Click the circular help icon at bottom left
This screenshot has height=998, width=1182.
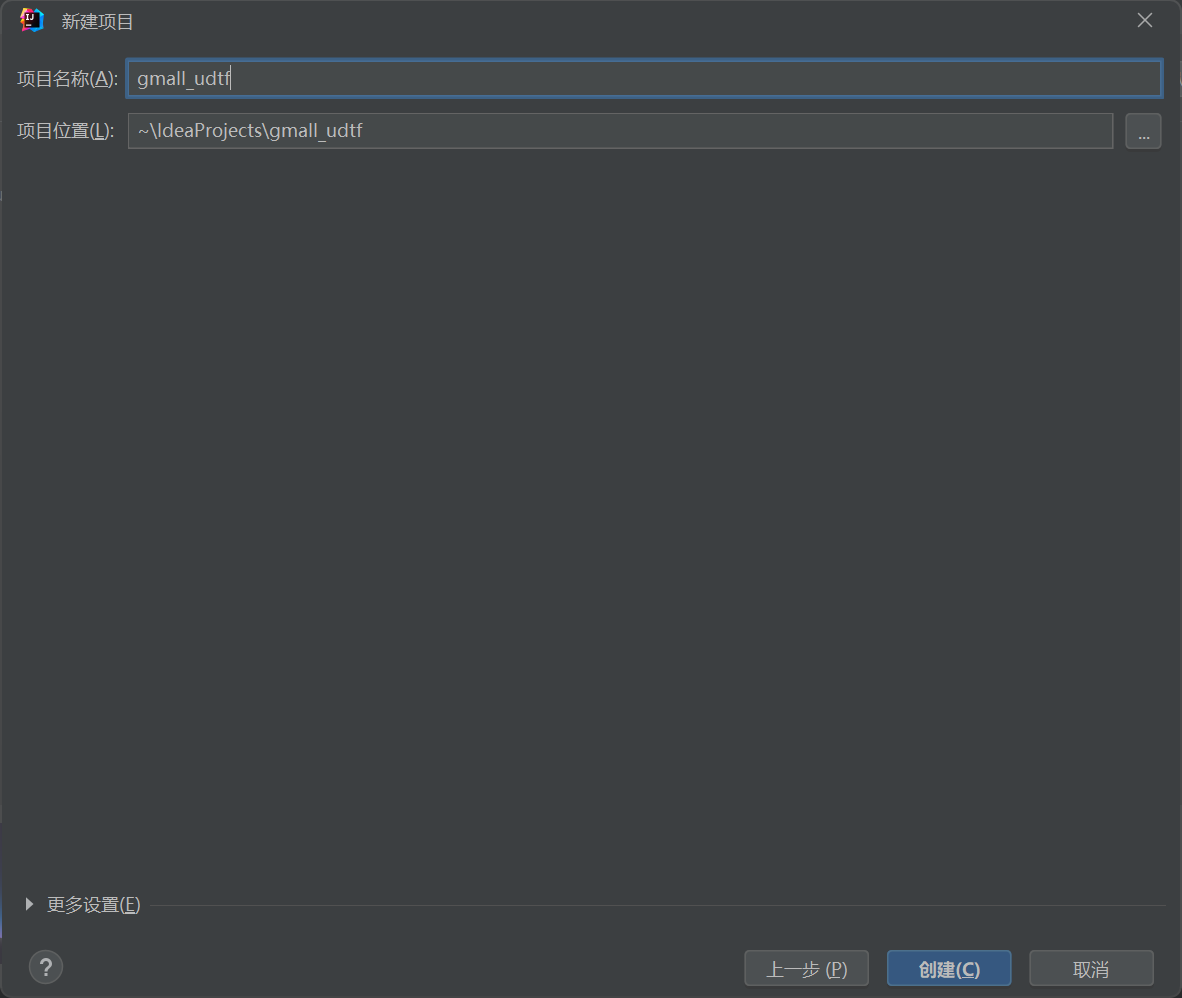click(45, 966)
